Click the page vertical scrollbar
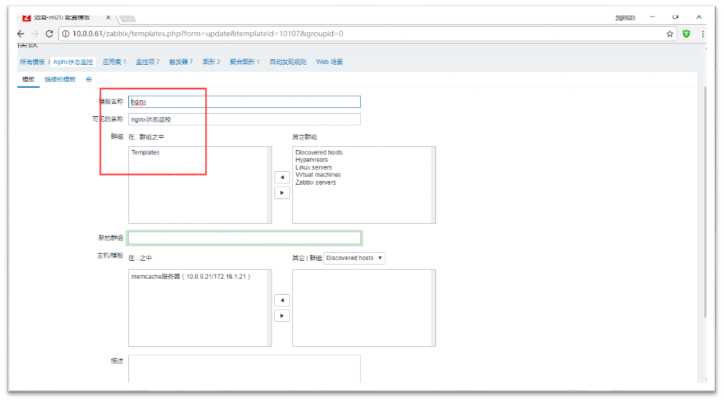The height and width of the screenshot is (402, 724). [705, 202]
